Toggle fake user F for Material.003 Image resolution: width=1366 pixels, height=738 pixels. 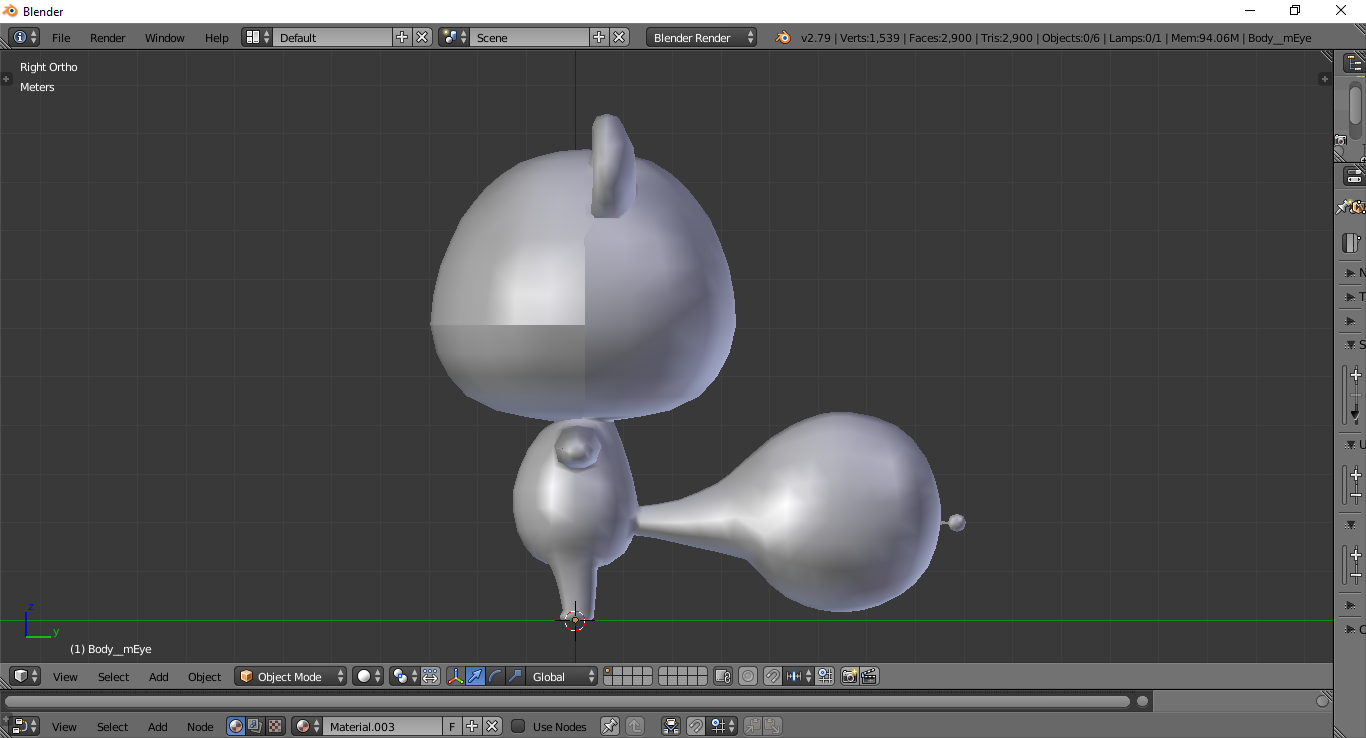click(452, 726)
